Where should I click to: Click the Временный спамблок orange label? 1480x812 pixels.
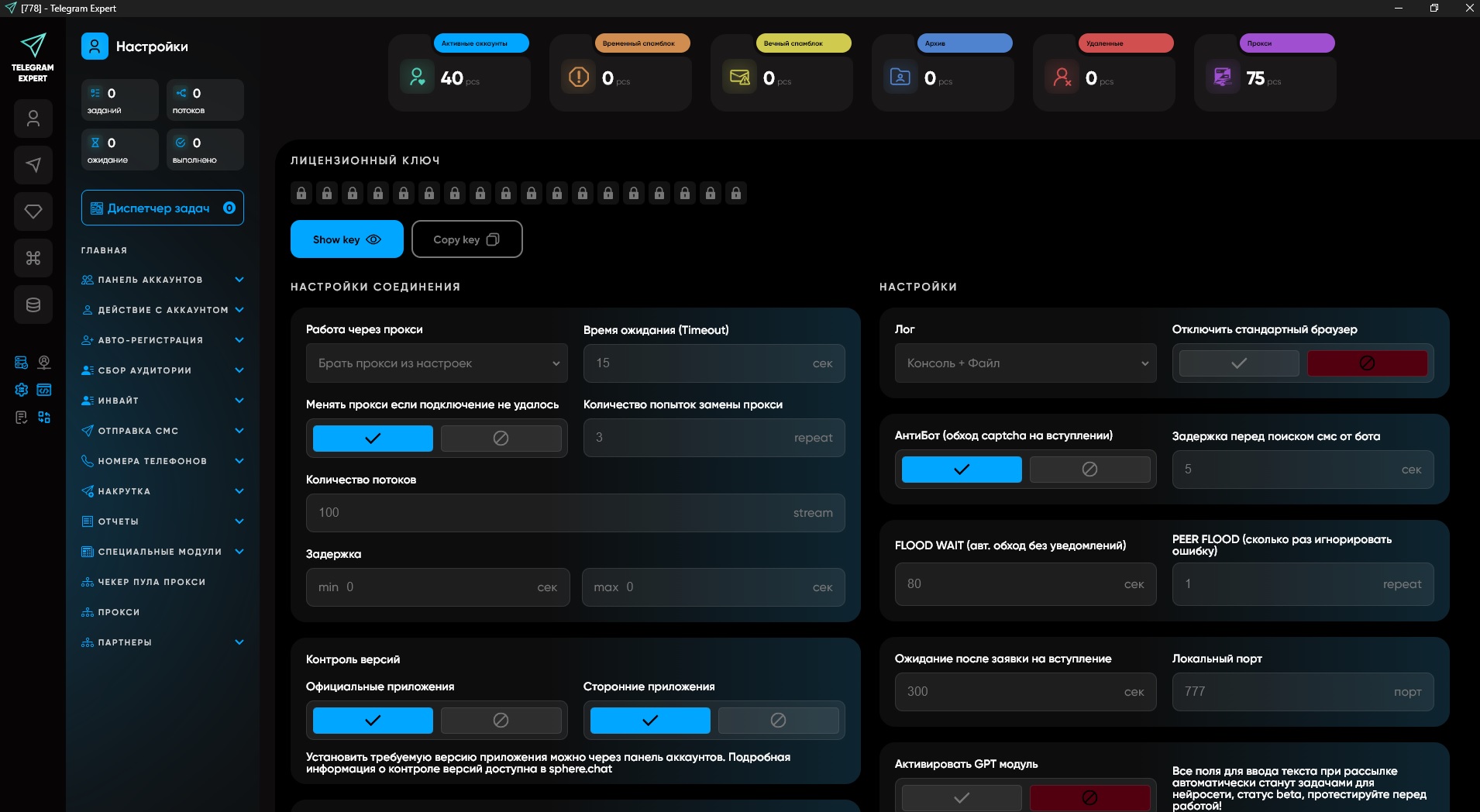(642, 43)
